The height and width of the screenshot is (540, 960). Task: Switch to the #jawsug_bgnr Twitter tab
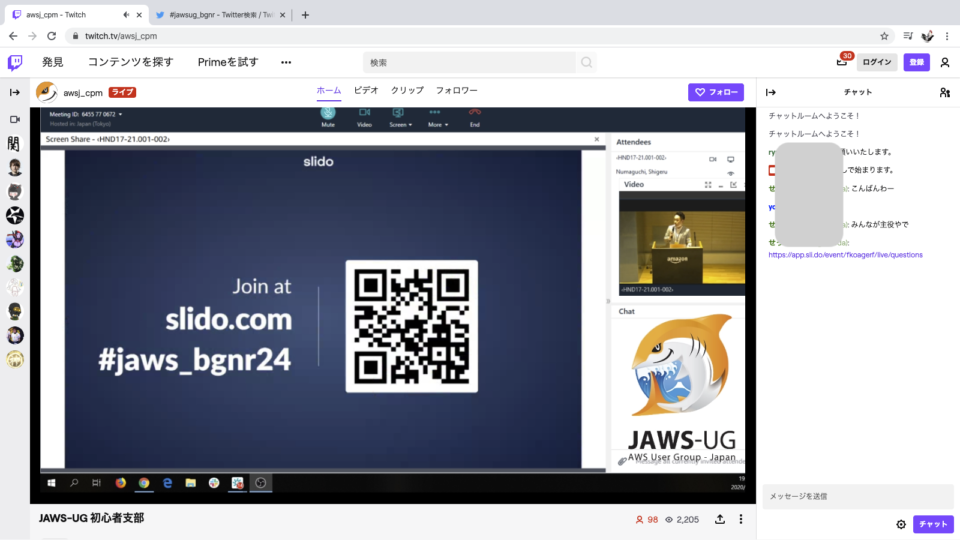pyautogui.click(x=220, y=15)
